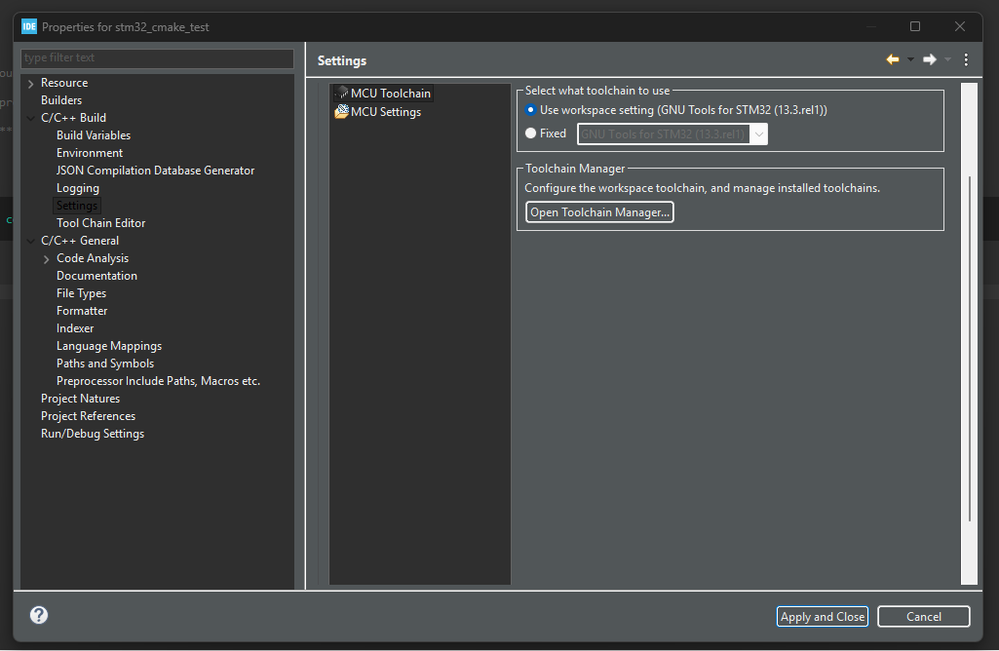Select Use workspace setting radio button
999x651 pixels.
pos(530,110)
